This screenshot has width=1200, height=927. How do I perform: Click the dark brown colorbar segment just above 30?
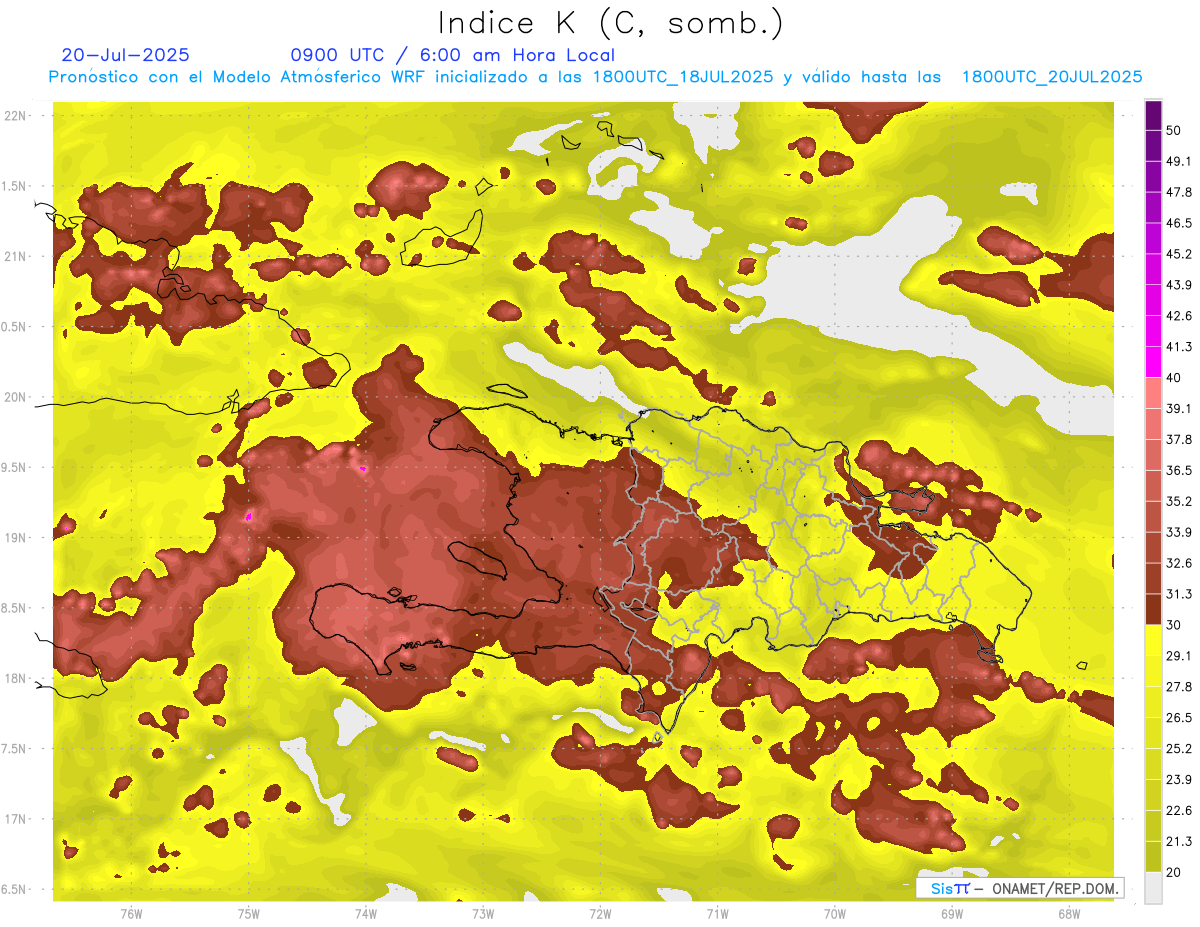tap(1153, 609)
